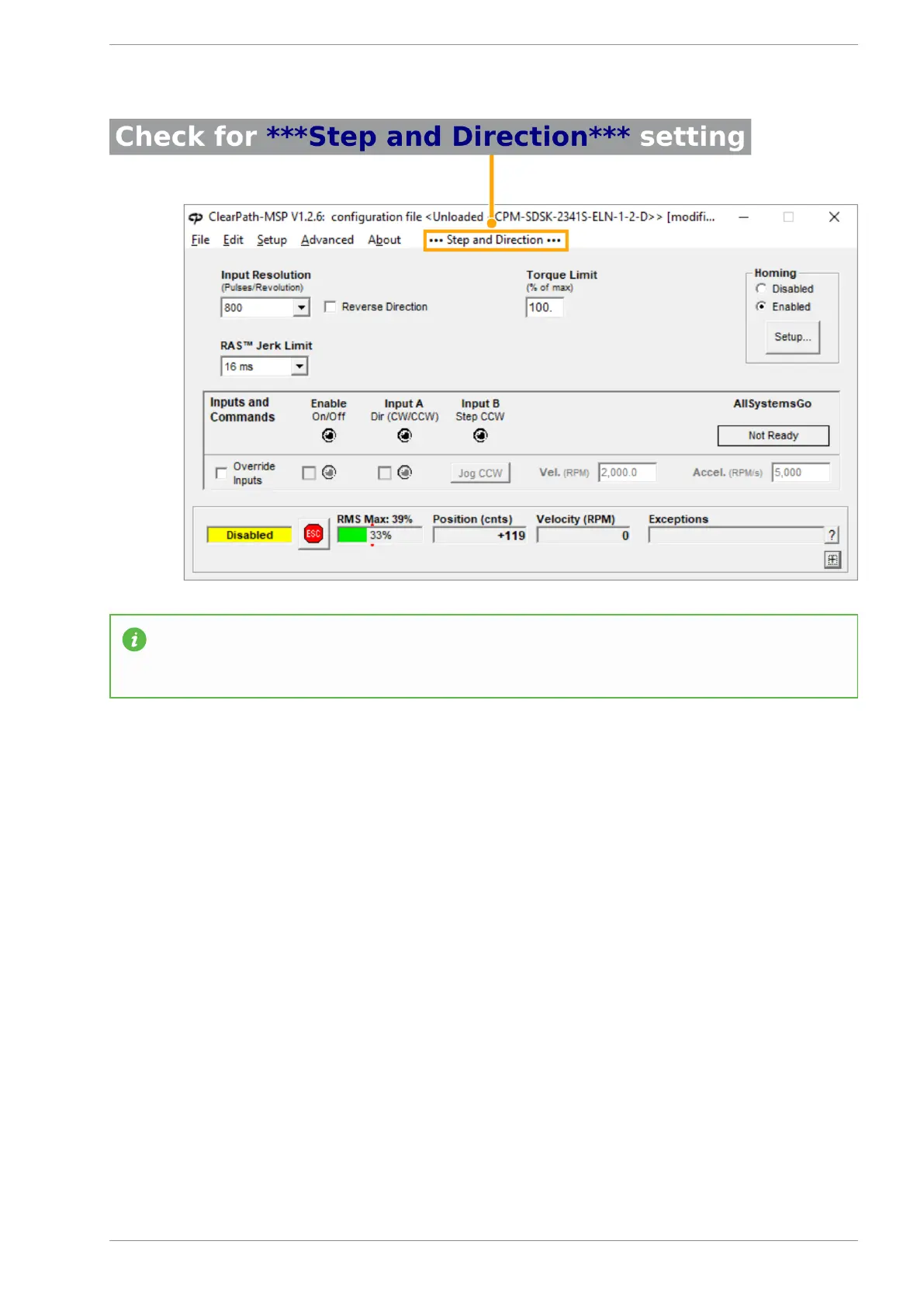Open the RAS Jerk Limit dropdown
The image size is (924, 1307).
pos(299,366)
